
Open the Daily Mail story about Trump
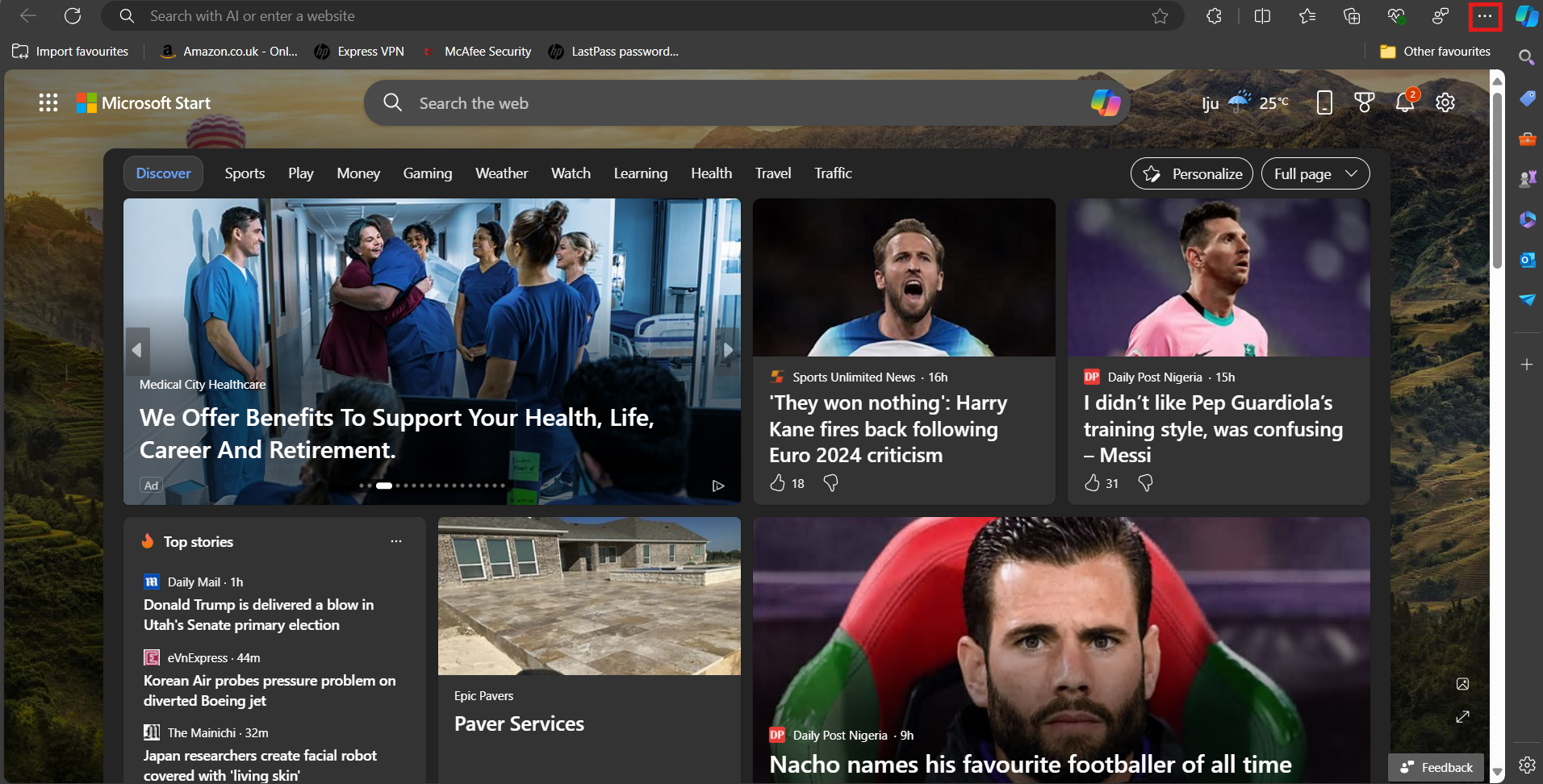point(258,614)
